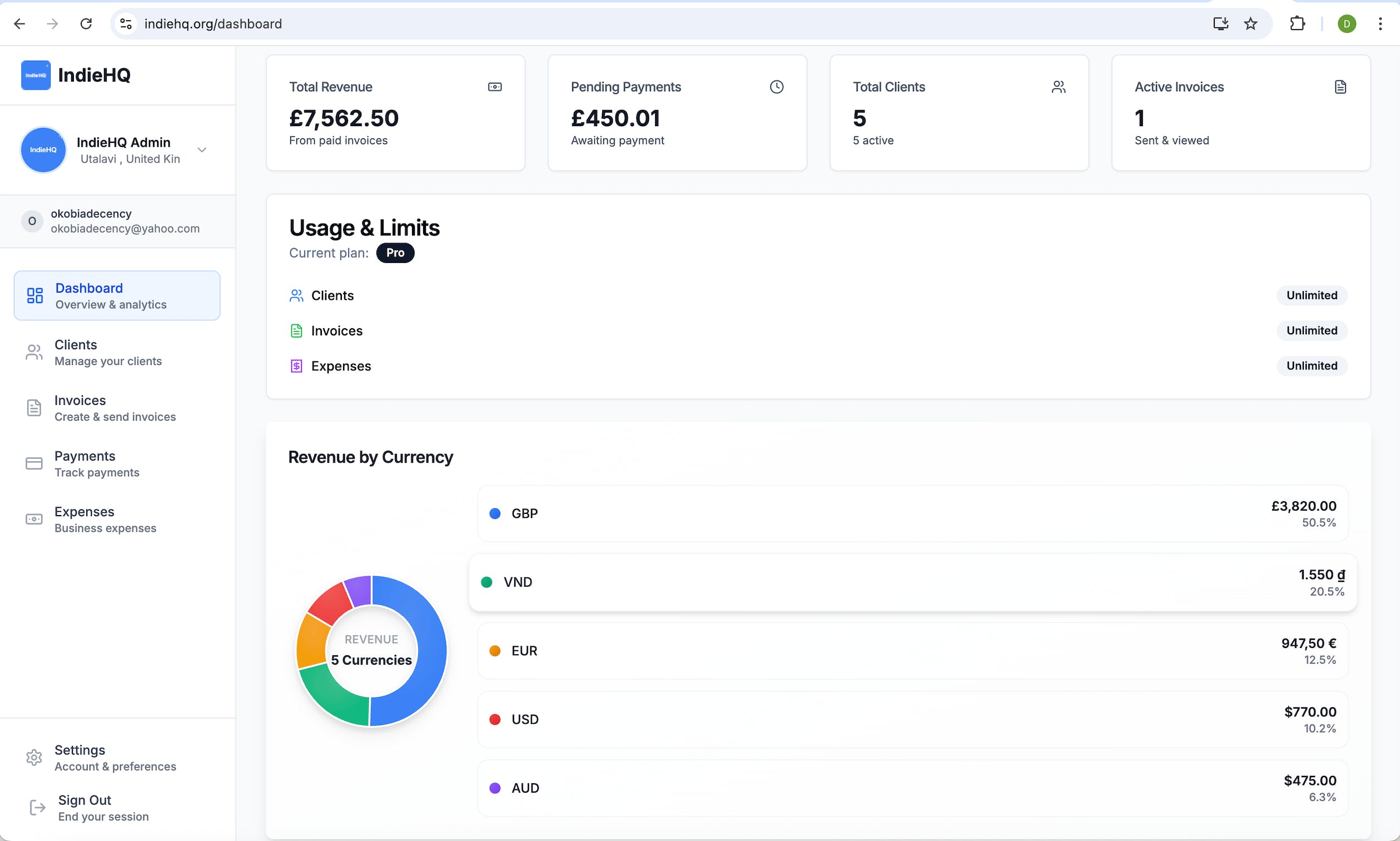Viewport: 1400px width, 841px height.
Task: Click the blue segment of revenue donut
Action: coord(431,652)
